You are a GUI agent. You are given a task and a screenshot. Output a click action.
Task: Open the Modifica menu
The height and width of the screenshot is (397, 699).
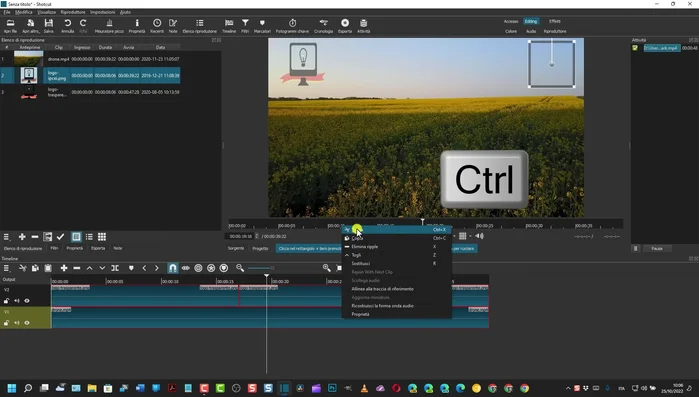pos(24,12)
